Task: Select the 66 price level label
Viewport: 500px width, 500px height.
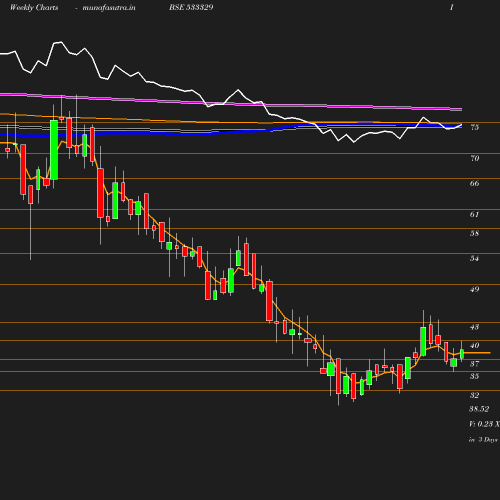Action: pos(475,183)
